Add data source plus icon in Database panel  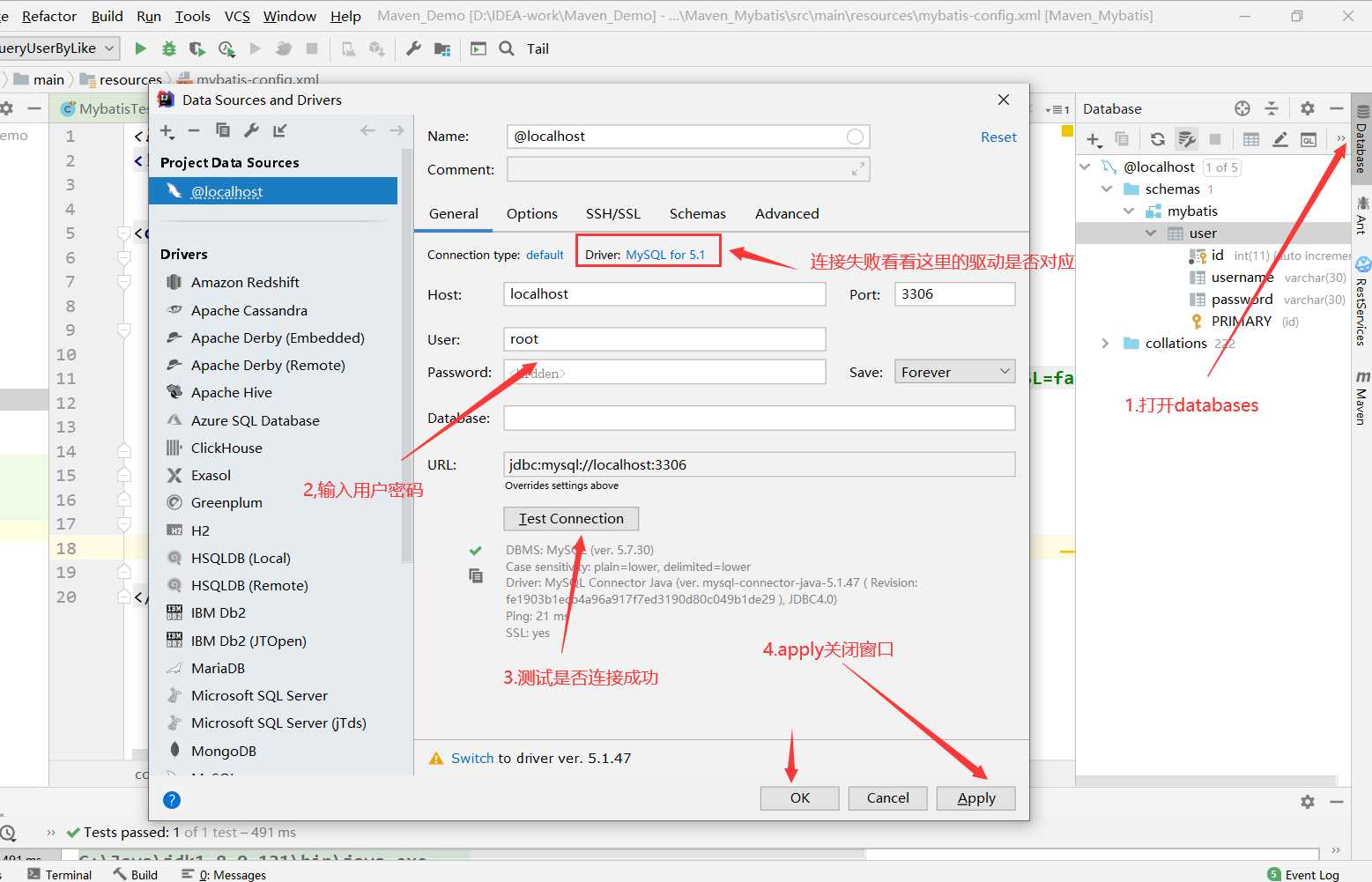pyautogui.click(x=1094, y=139)
